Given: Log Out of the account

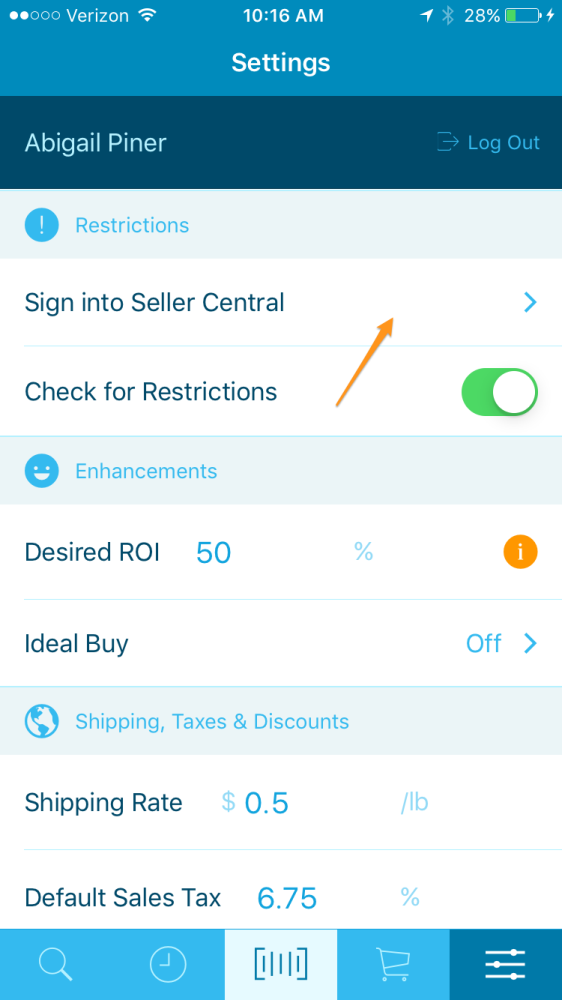Looking at the screenshot, I should [x=489, y=142].
